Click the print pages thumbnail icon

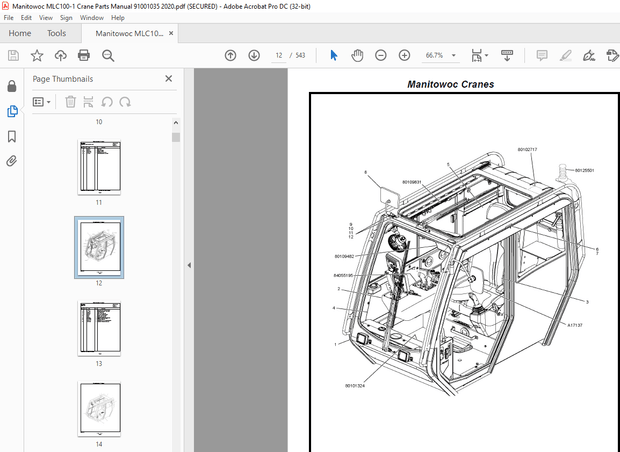pos(88,102)
